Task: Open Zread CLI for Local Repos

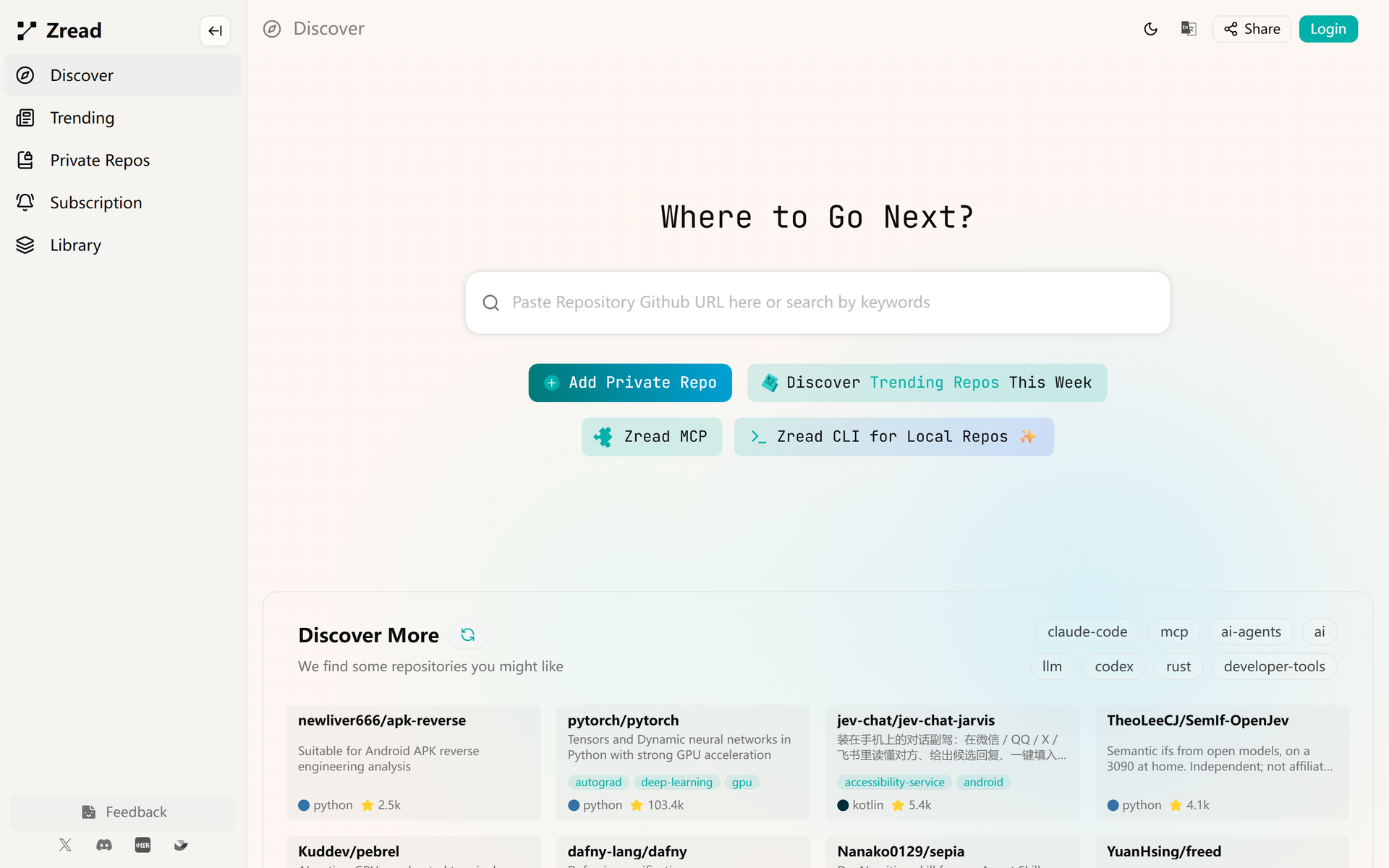Action: coord(893,437)
